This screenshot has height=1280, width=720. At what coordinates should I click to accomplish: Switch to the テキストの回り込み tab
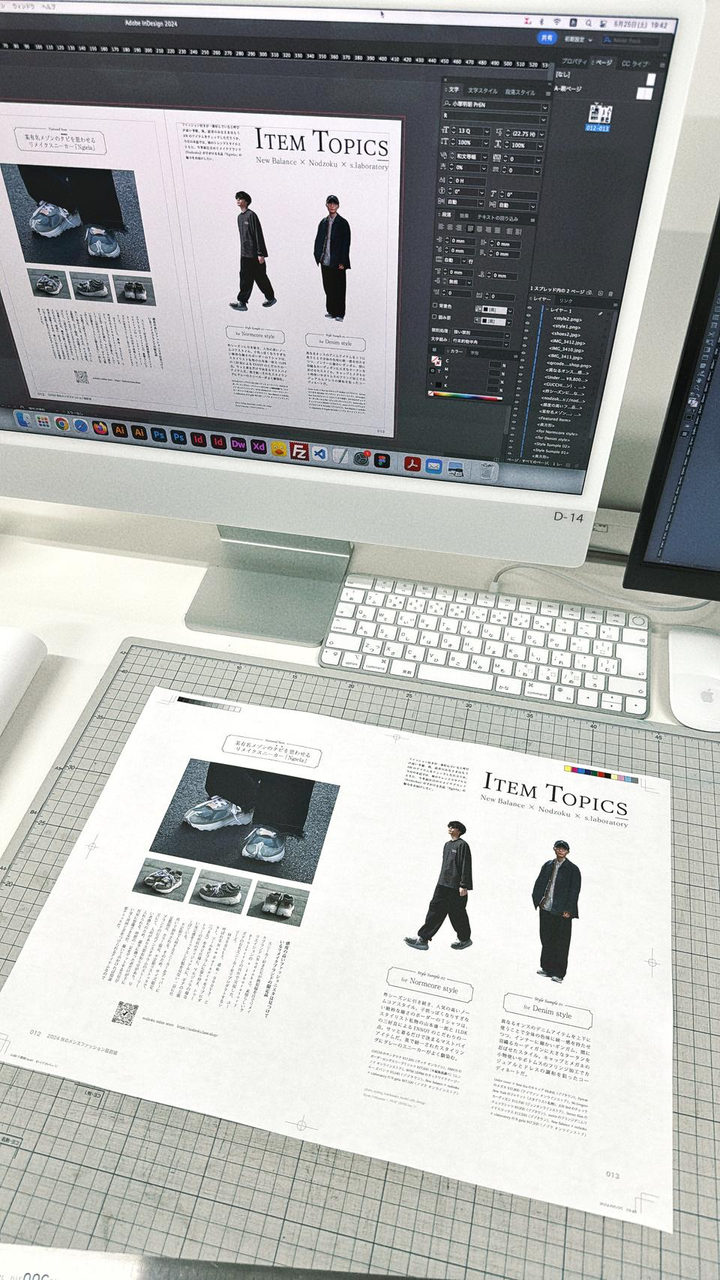[499, 218]
